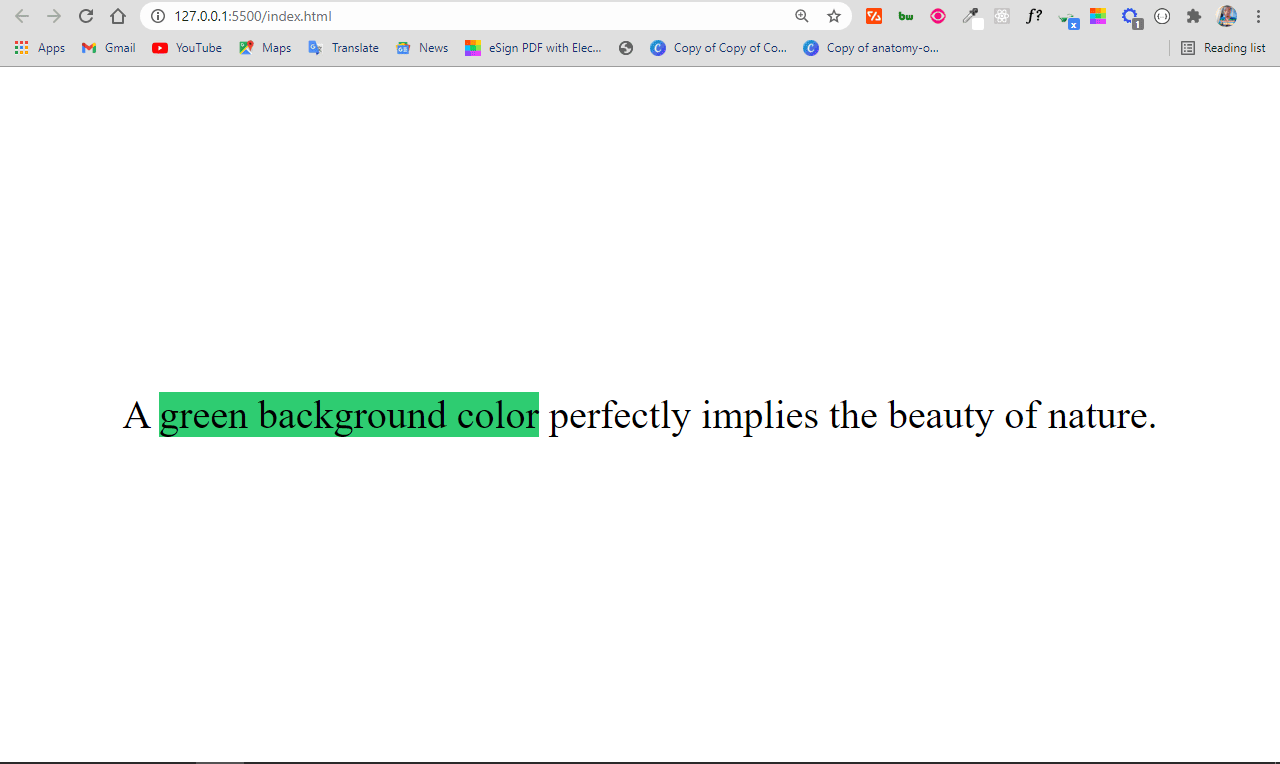View site information for 127.0.0.1
The height and width of the screenshot is (764, 1280).
[x=157, y=16]
